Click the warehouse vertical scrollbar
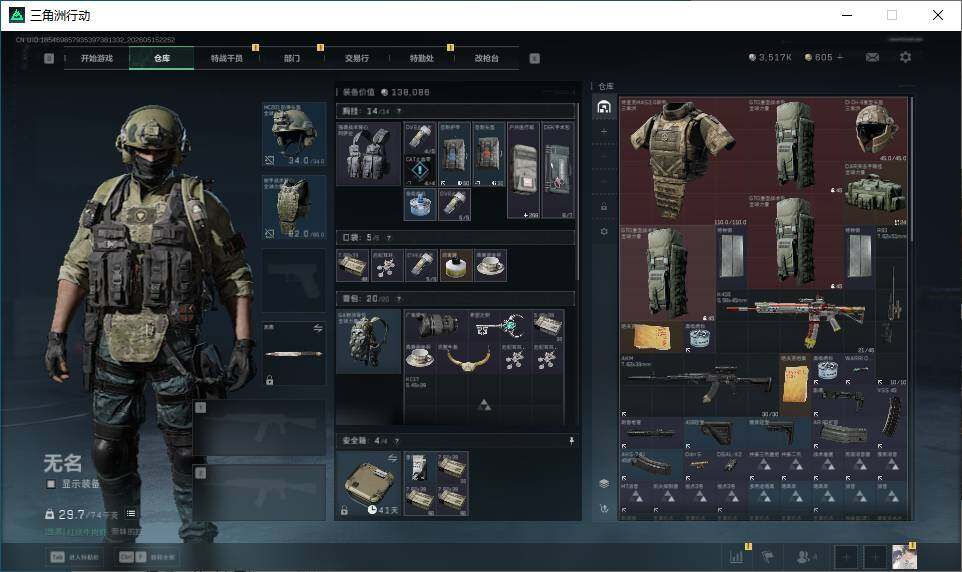The height and width of the screenshot is (572, 962). (x=912, y=169)
